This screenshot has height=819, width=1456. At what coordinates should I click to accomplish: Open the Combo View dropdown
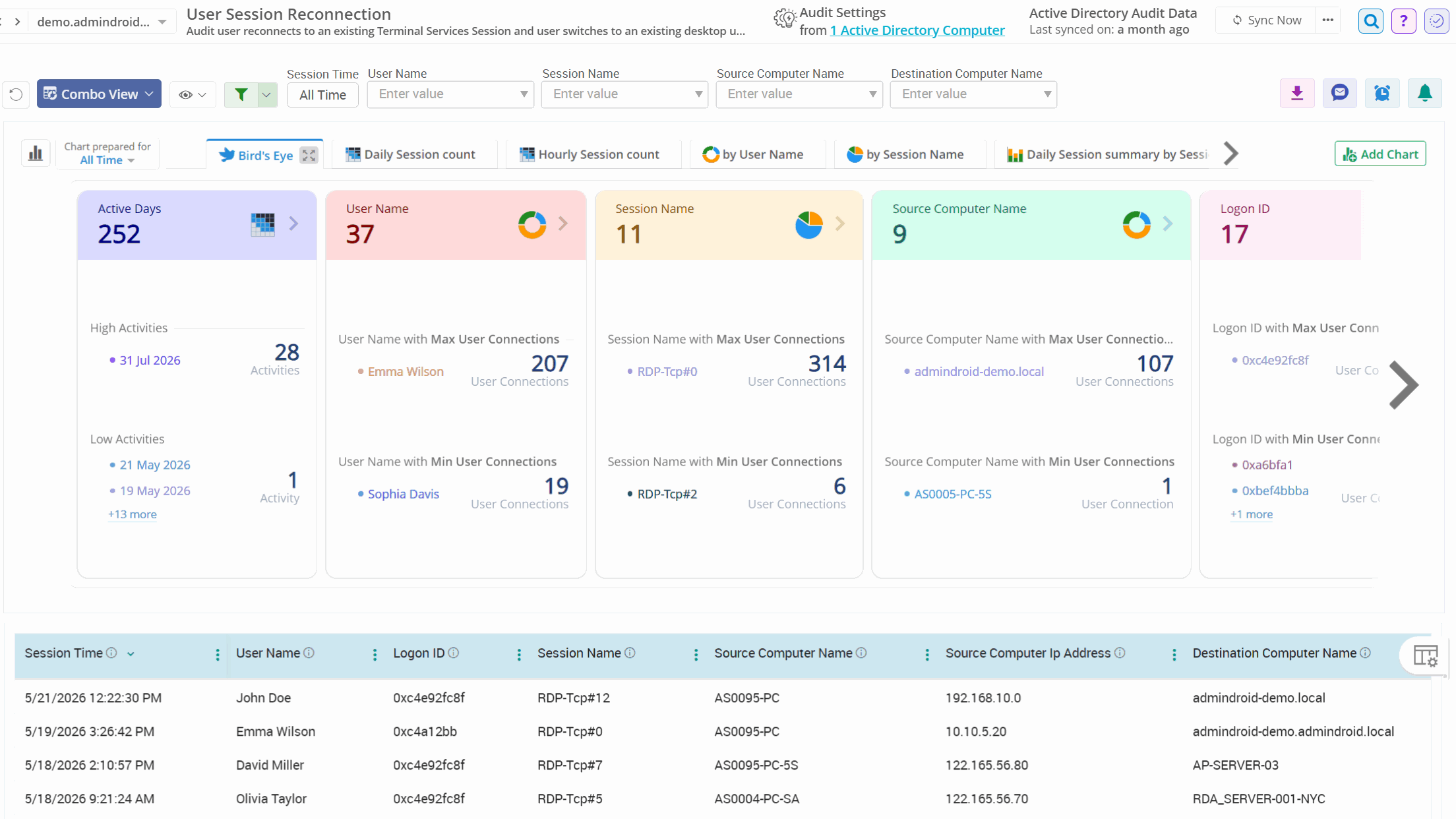(x=99, y=94)
